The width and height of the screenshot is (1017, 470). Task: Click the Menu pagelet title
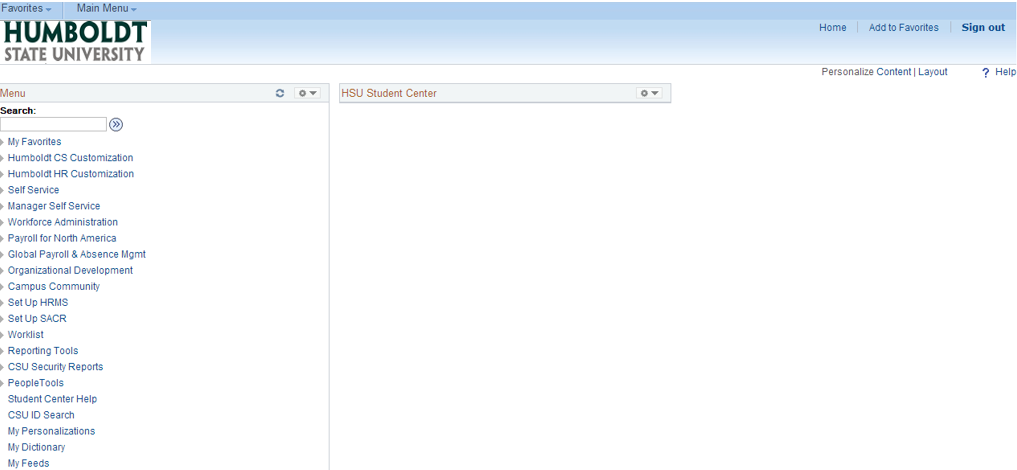click(13, 93)
